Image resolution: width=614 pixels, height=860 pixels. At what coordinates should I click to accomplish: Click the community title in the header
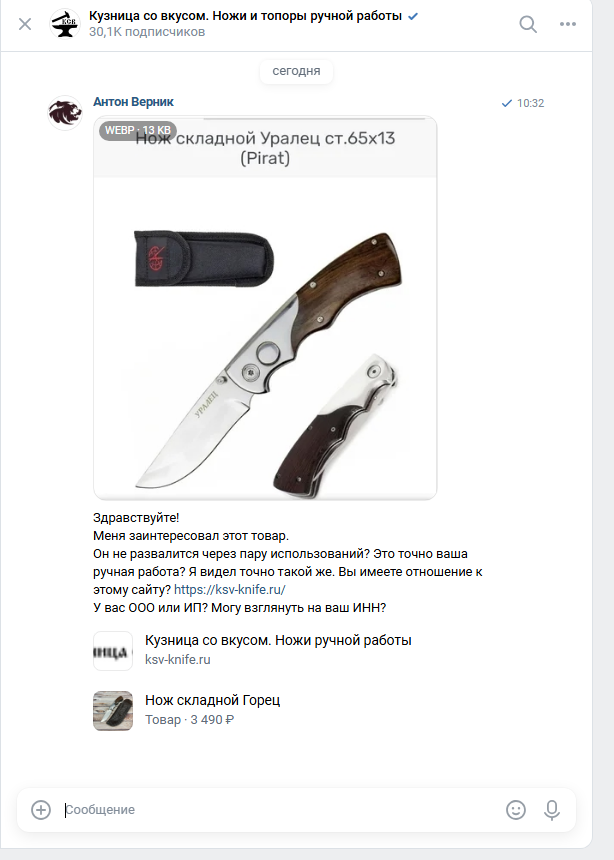[245, 16]
